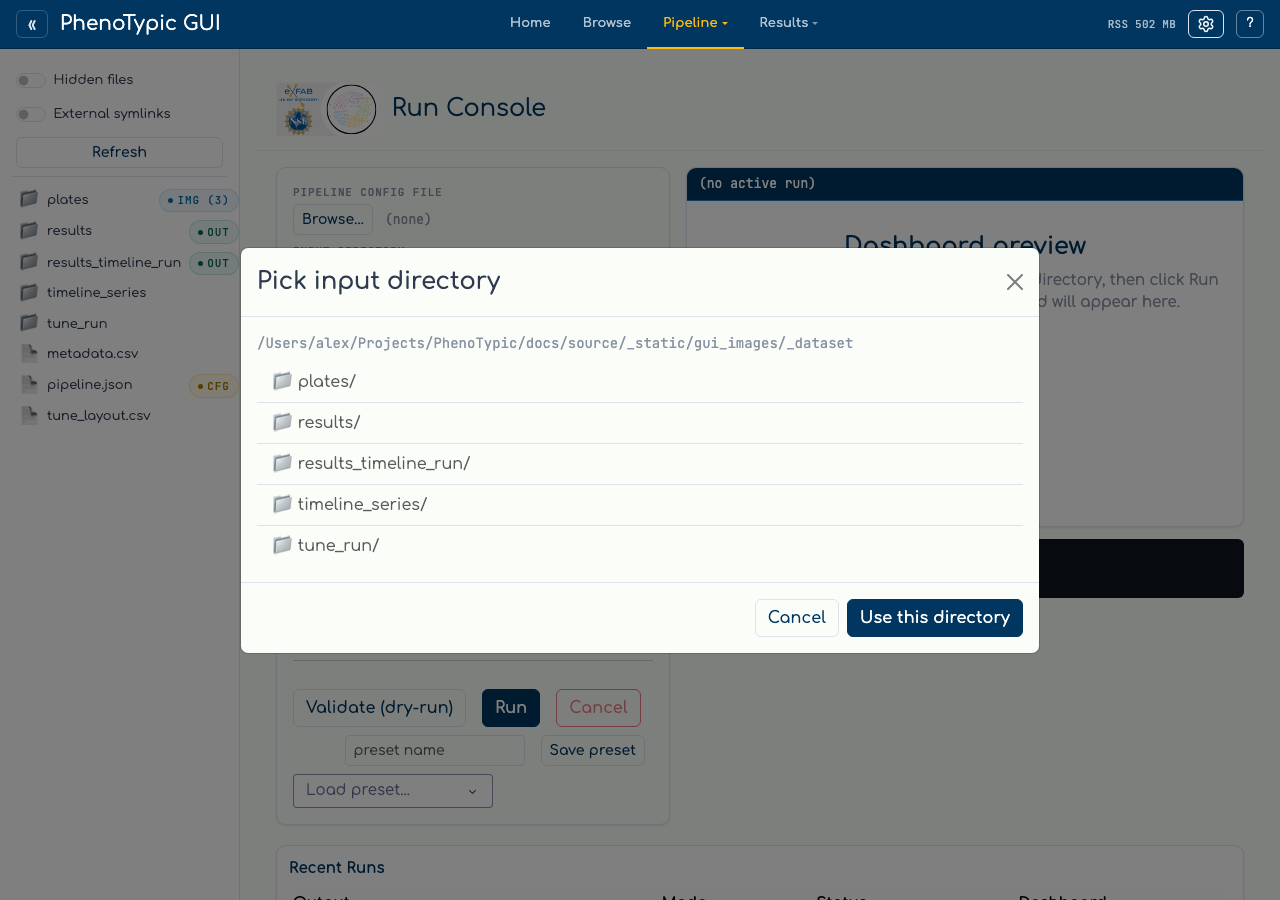Click plates name in sidebar
Viewport: 1280px width, 900px height.
click(68, 200)
